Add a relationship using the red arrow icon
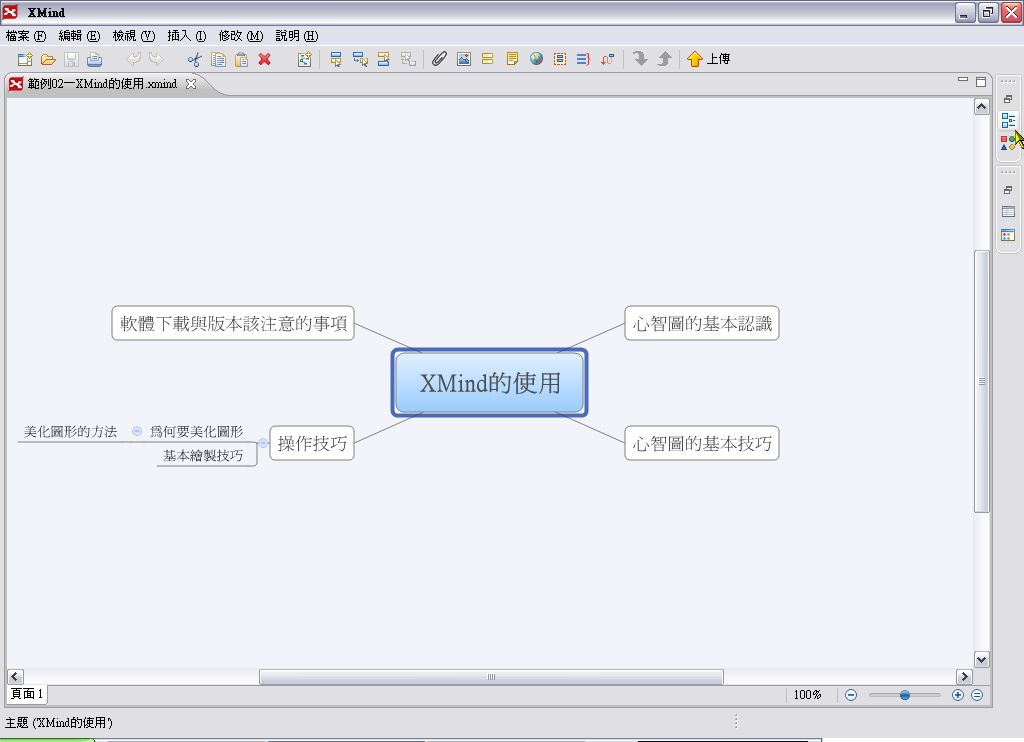This screenshot has width=1024, height=742. 607,59
